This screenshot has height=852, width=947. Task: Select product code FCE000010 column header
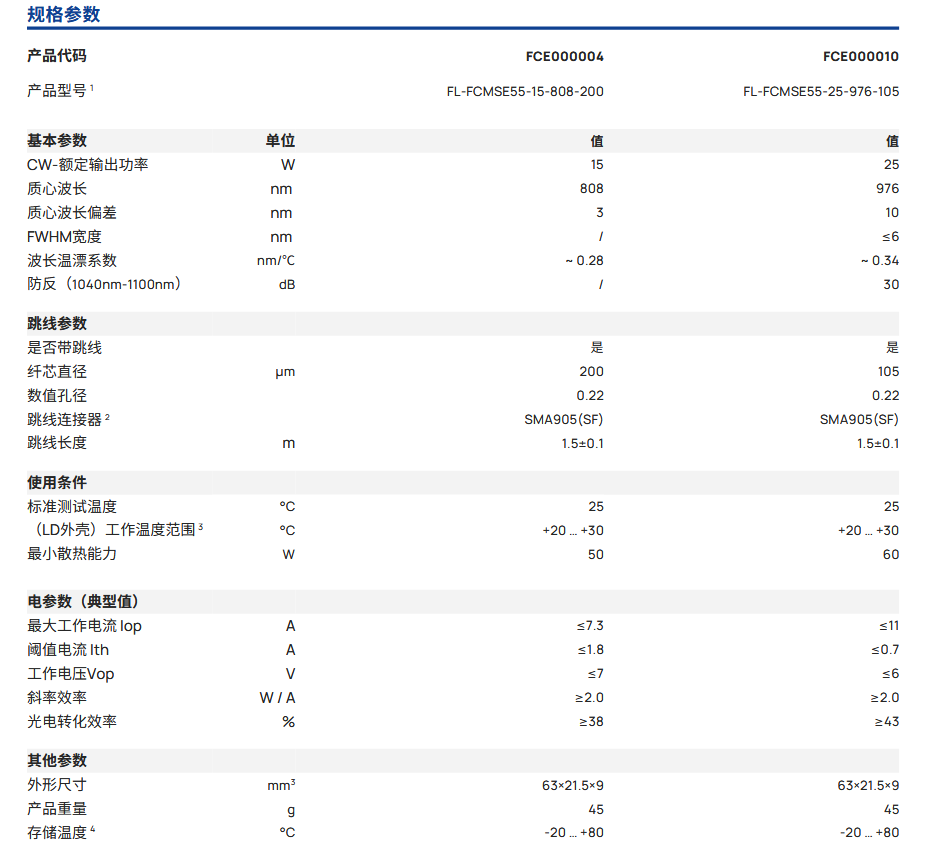860,56
